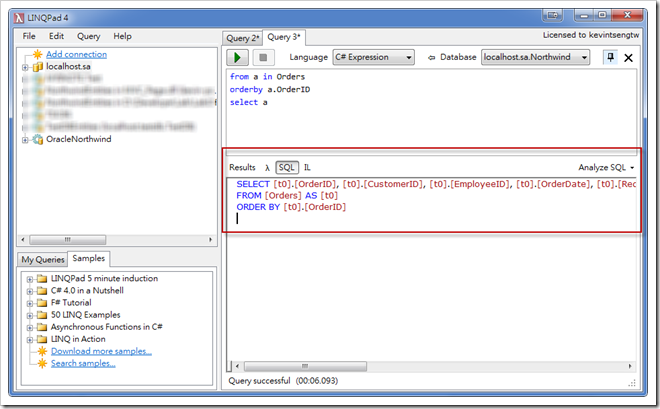Click 'FROM [Orders] AS [t0]' SQL line
Viewport: 660px width, 409px height.
pyautogui.click(x=287, y=196)
